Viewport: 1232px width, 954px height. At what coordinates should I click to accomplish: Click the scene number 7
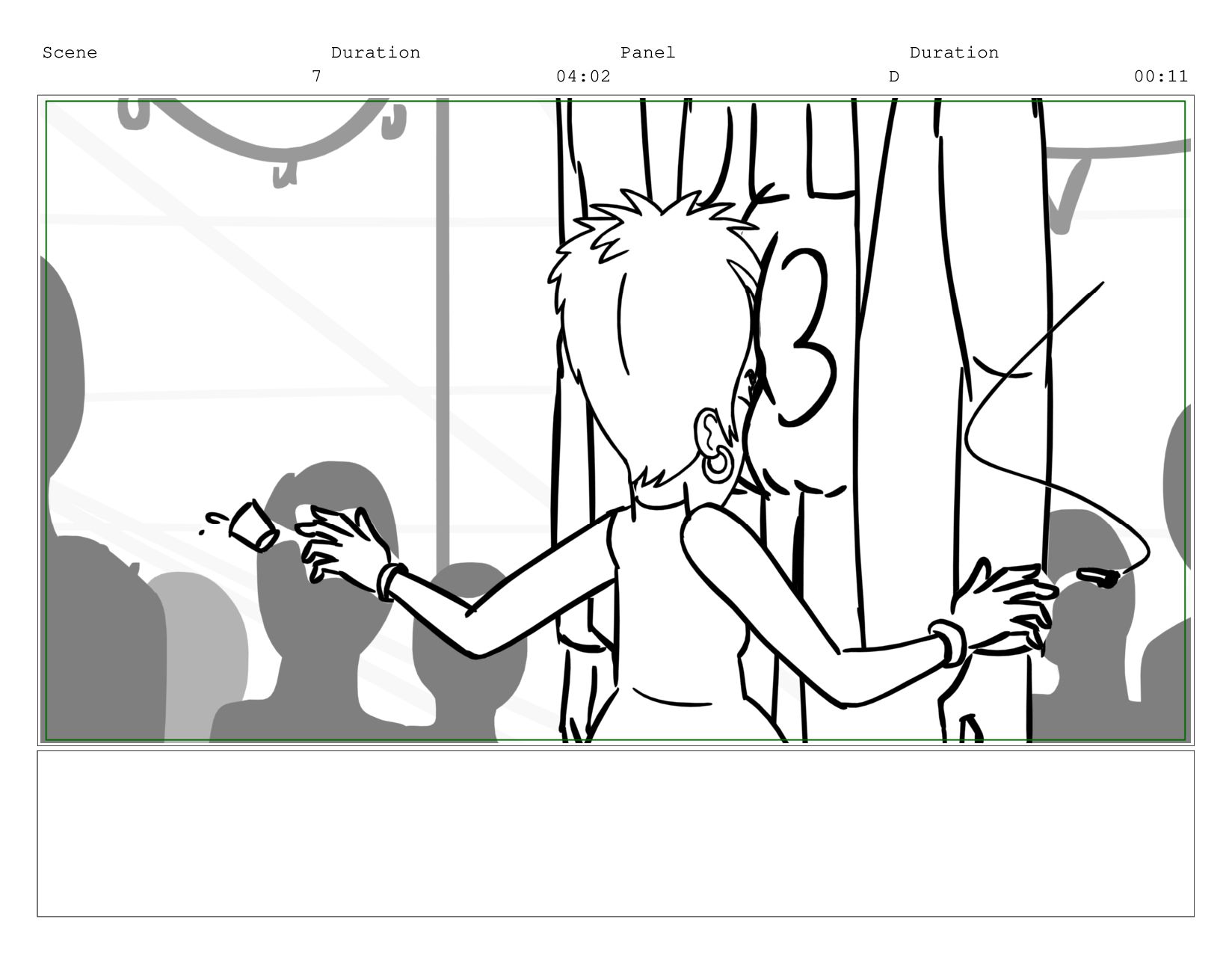316,76
